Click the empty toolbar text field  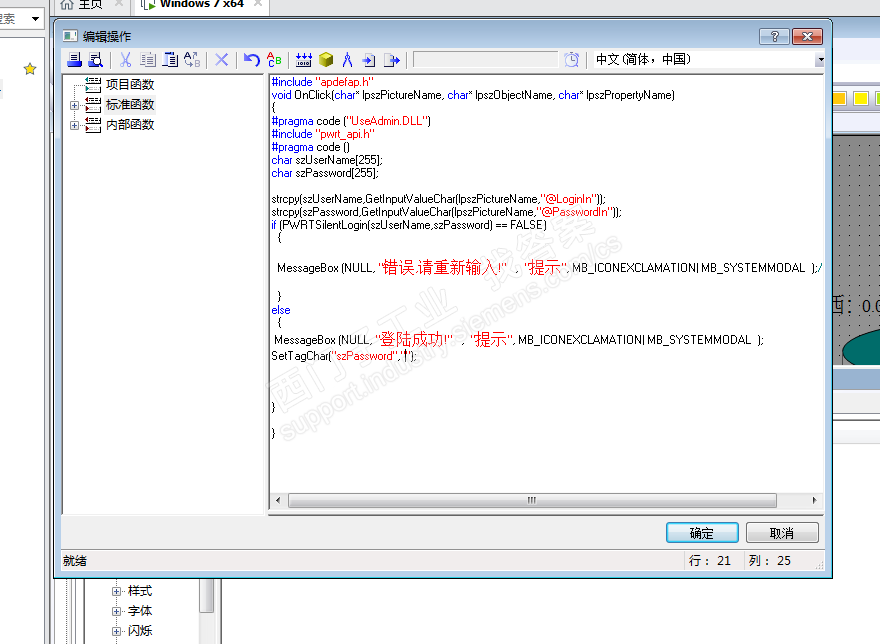pyautogui.click(x=485, y=60)
